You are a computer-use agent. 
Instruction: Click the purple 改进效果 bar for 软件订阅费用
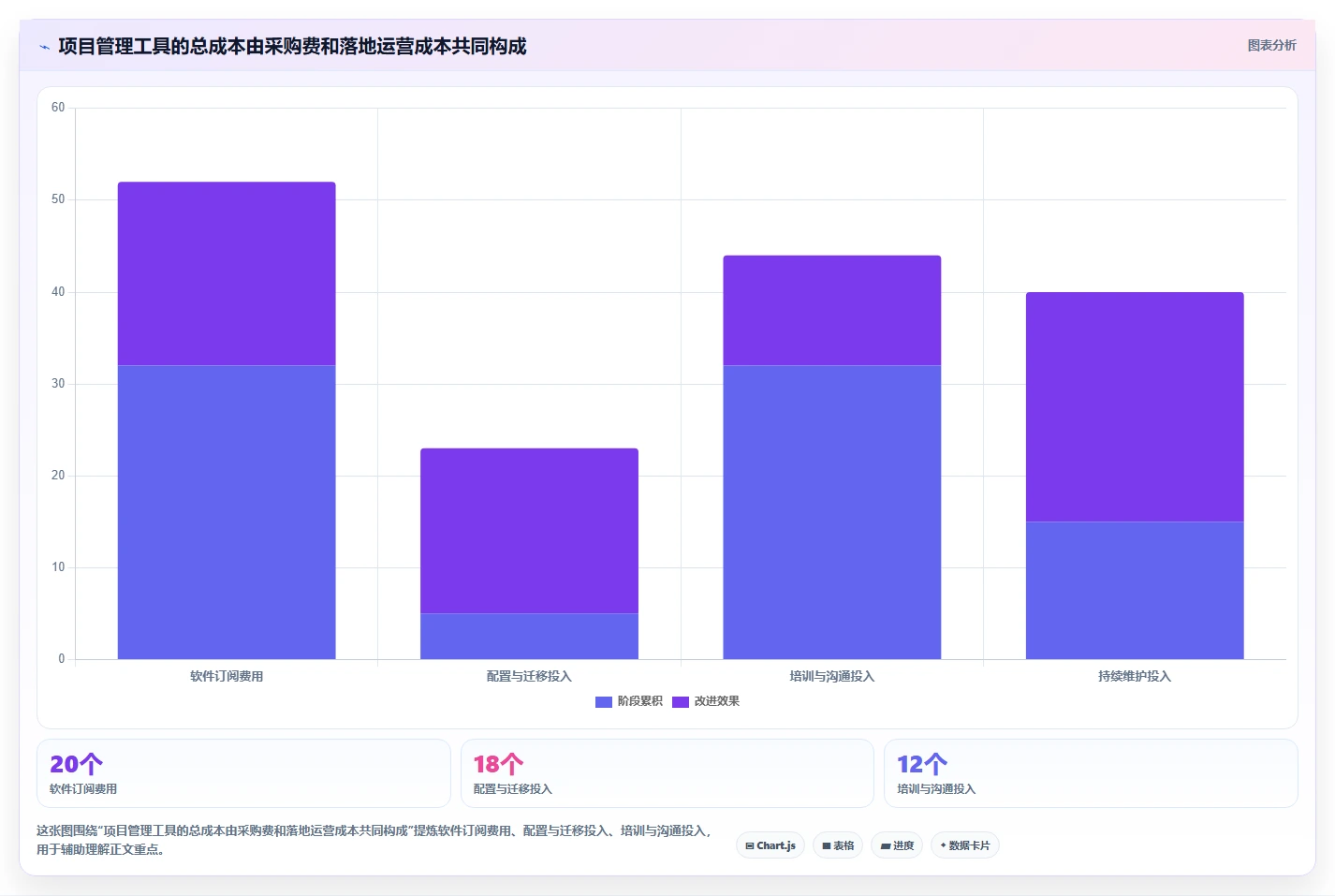pos(227,273)
